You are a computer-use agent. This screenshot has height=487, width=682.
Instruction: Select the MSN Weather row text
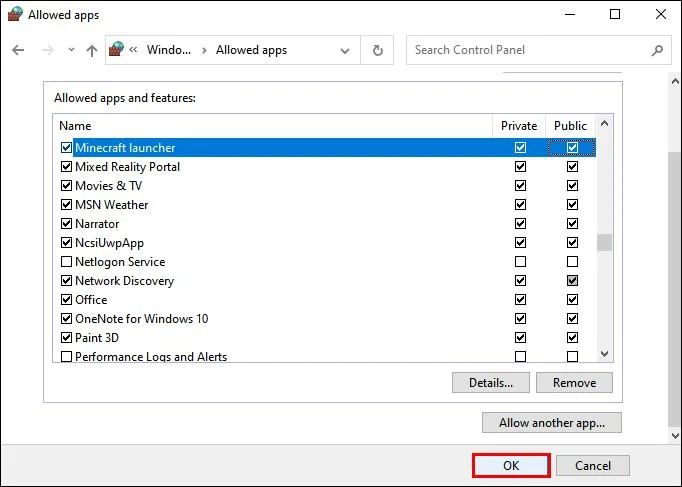coord(111,204)
